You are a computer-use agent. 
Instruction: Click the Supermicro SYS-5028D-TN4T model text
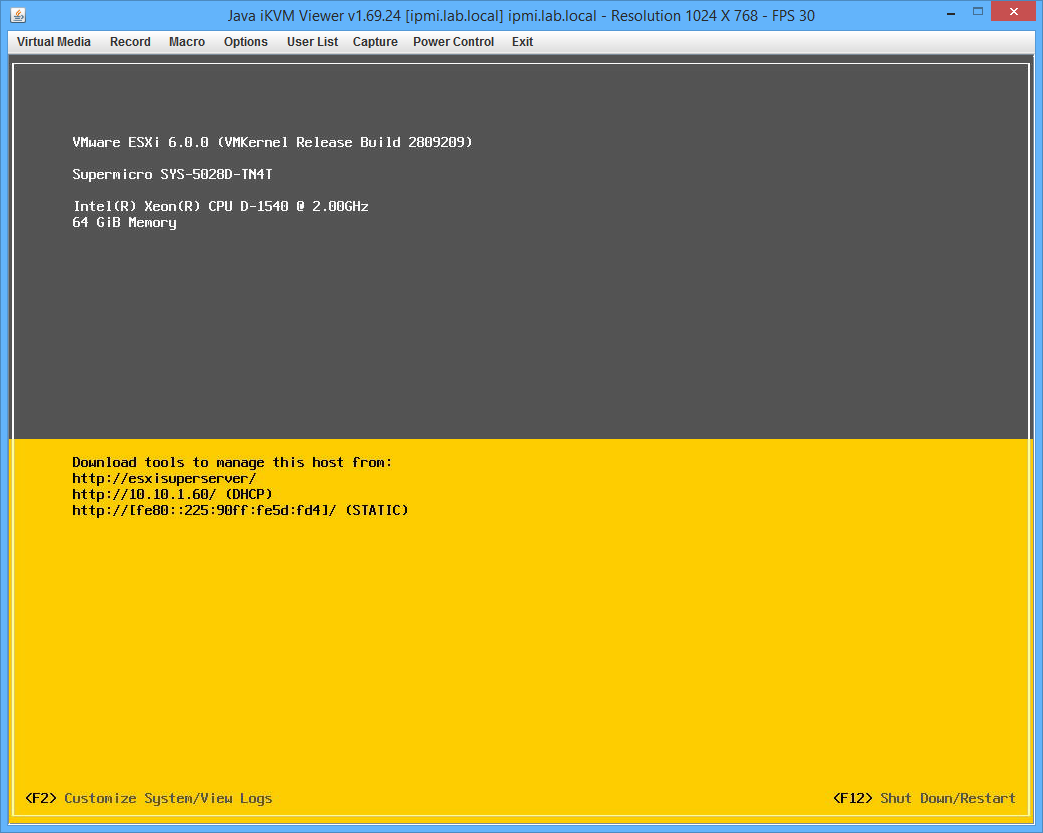[172, 174]
